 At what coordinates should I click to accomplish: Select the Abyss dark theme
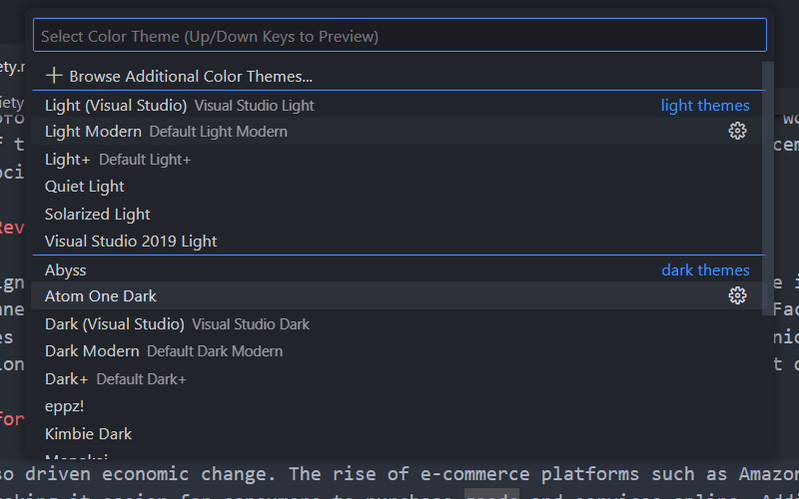66,270
